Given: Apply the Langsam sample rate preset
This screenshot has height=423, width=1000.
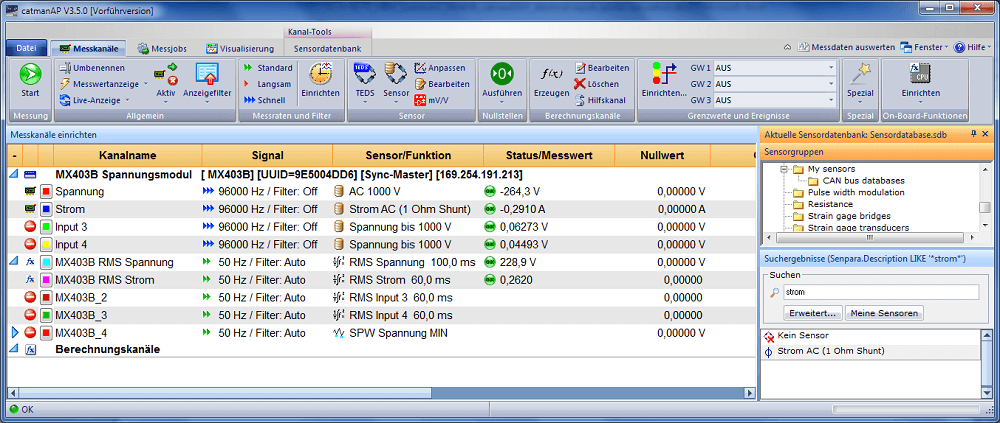Looking at the screenshot, I should (x=267, y=84).
